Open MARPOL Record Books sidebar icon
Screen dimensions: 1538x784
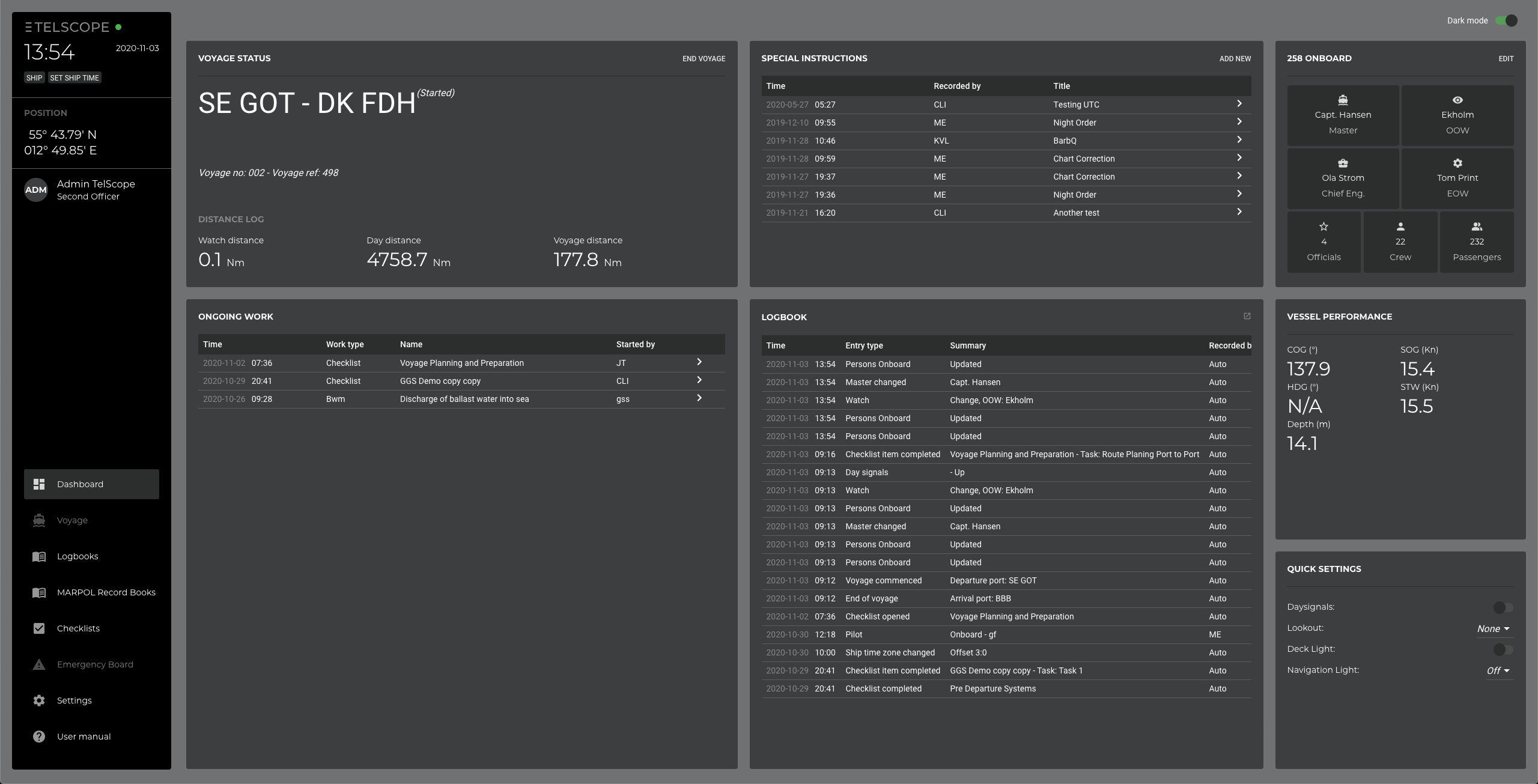click(x=39, y=592)
